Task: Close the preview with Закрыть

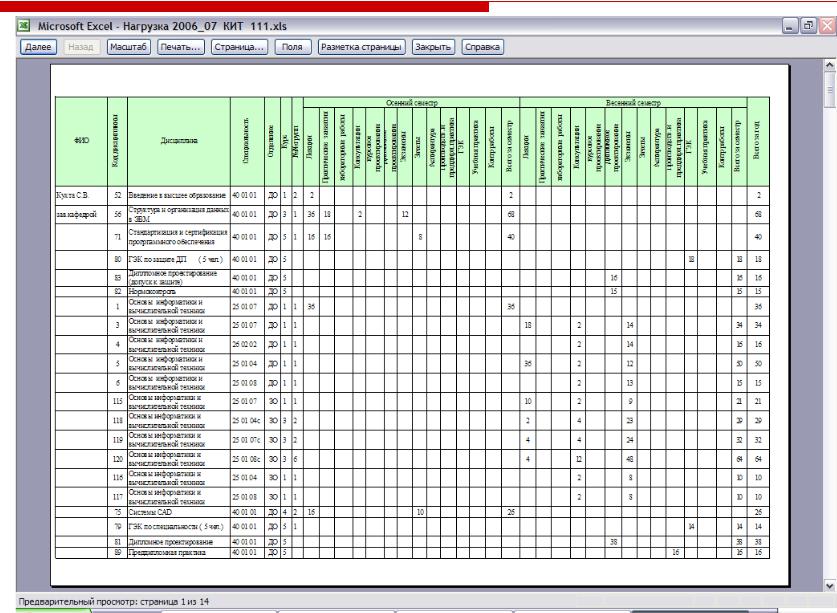Action: pyautogui.click(x=433, y=47)
